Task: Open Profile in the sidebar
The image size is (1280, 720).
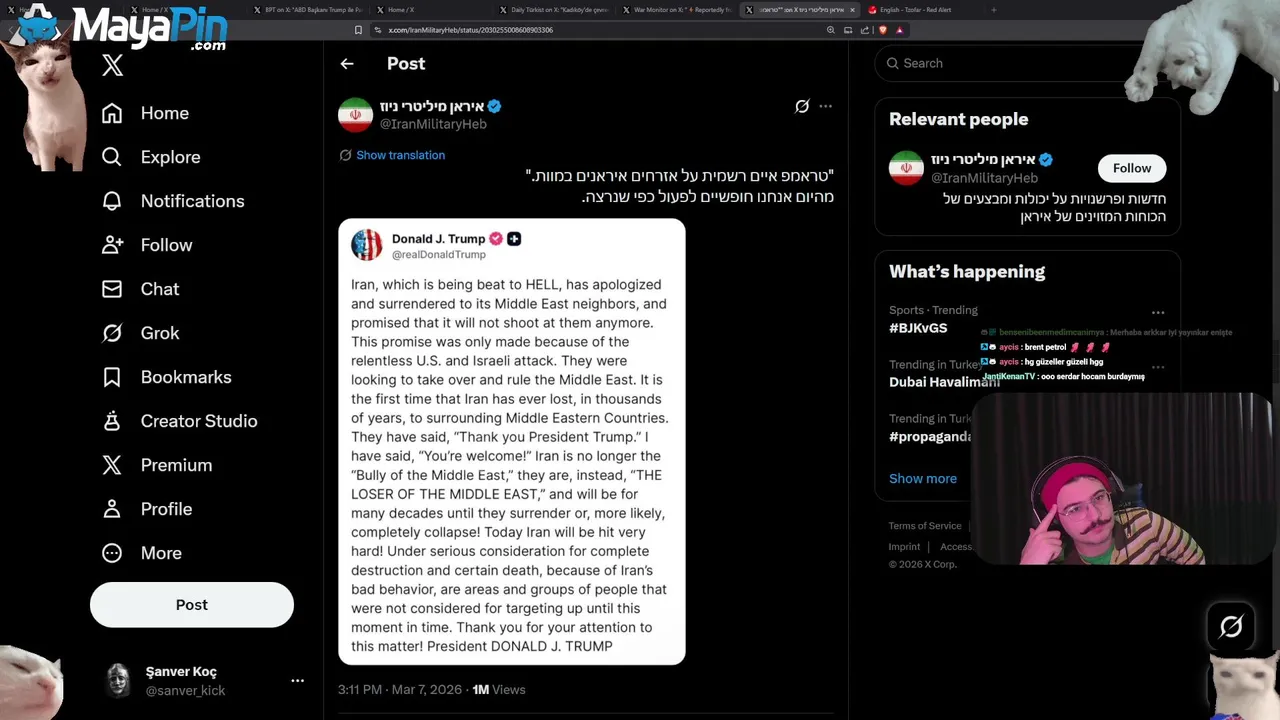Action: coord(146,509)
